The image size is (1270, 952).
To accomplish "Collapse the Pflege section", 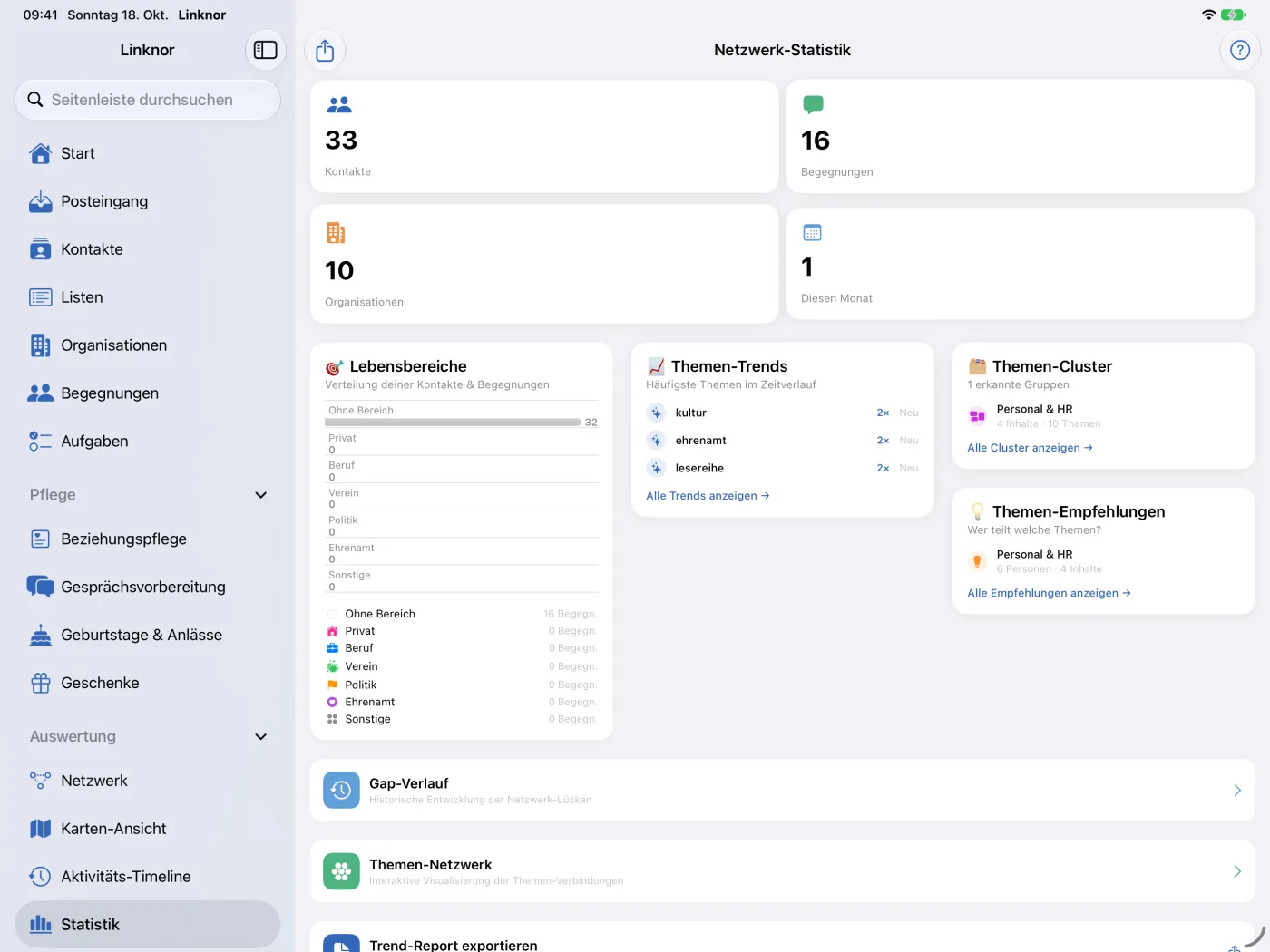I will point(261,495).
